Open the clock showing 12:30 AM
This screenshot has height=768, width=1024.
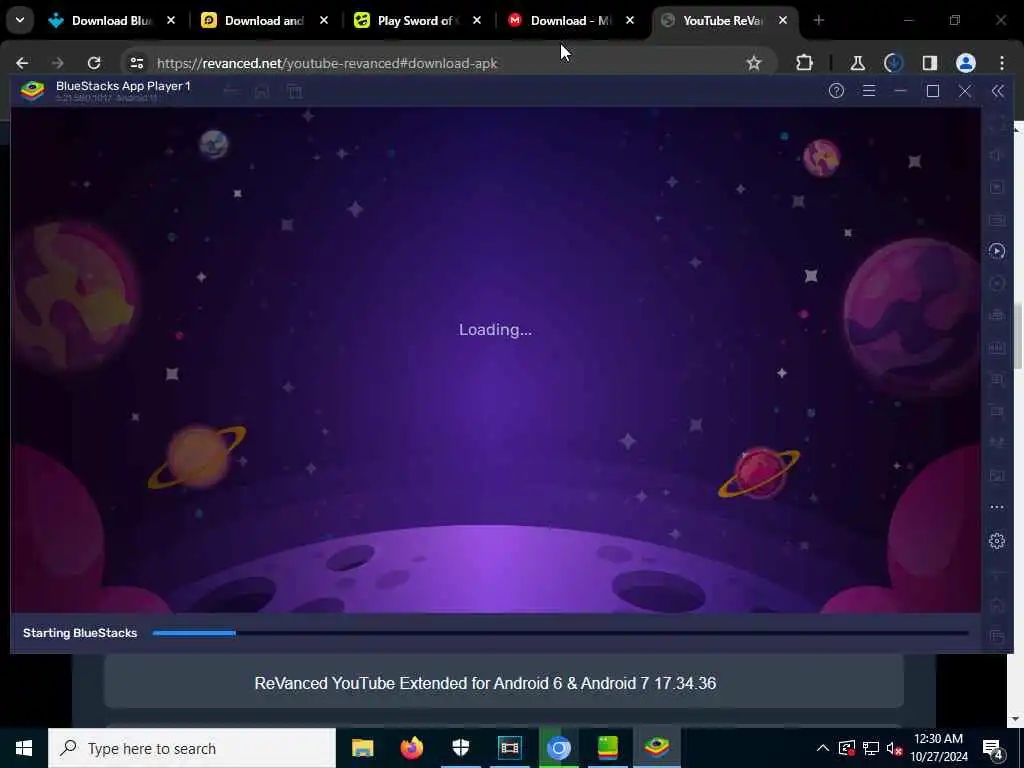coord(938,748)
